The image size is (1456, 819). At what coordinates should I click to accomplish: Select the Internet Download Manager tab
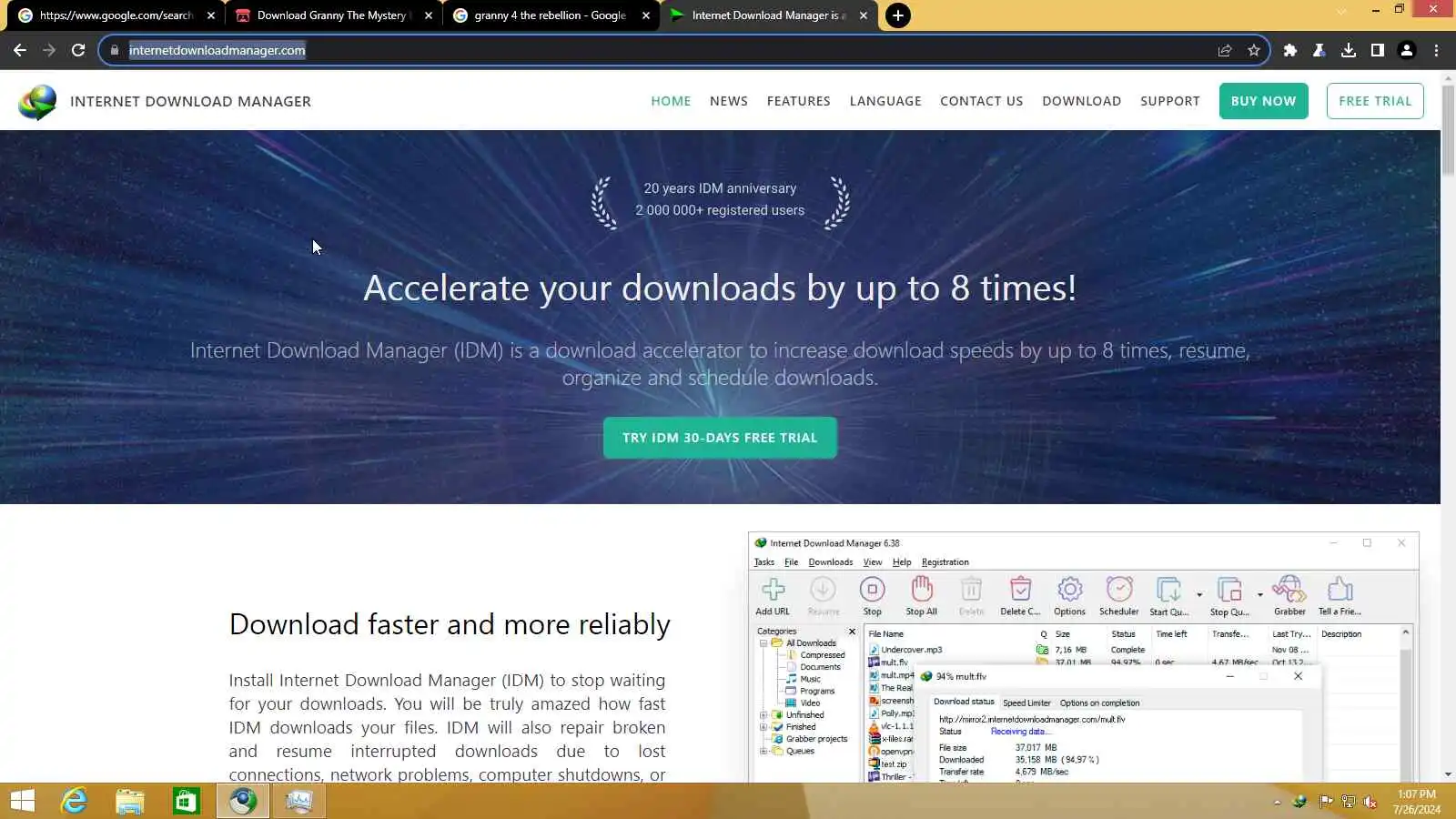click(x=769, y=15)
